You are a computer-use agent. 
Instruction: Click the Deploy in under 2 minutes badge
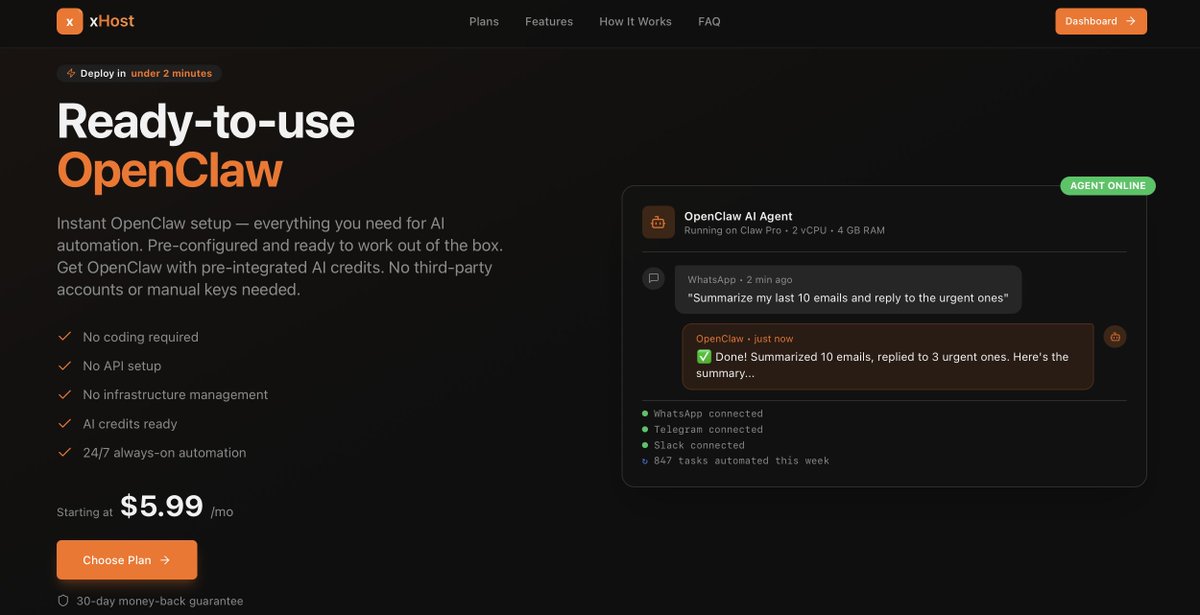click(139, 73)
